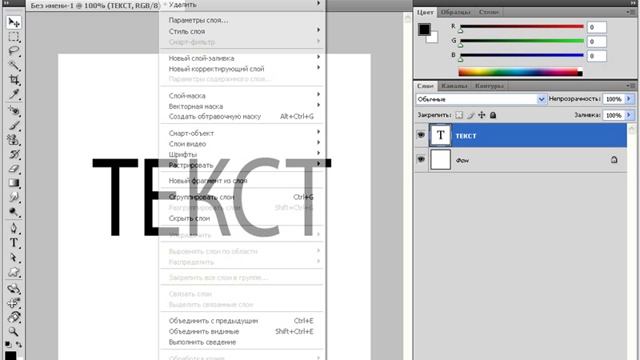The image size is (640, 360).
Task: Select the Eraser tool
Action: (x=13, y=168)
